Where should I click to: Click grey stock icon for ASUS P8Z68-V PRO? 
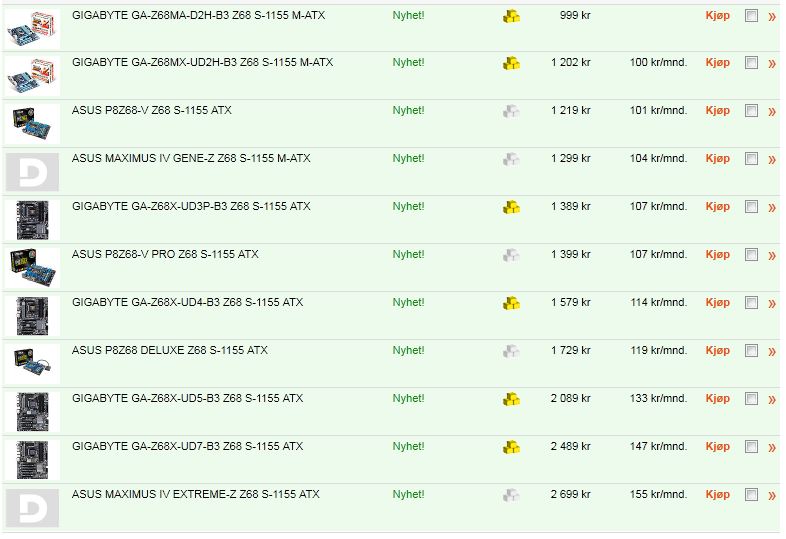(x=511, y=255)
